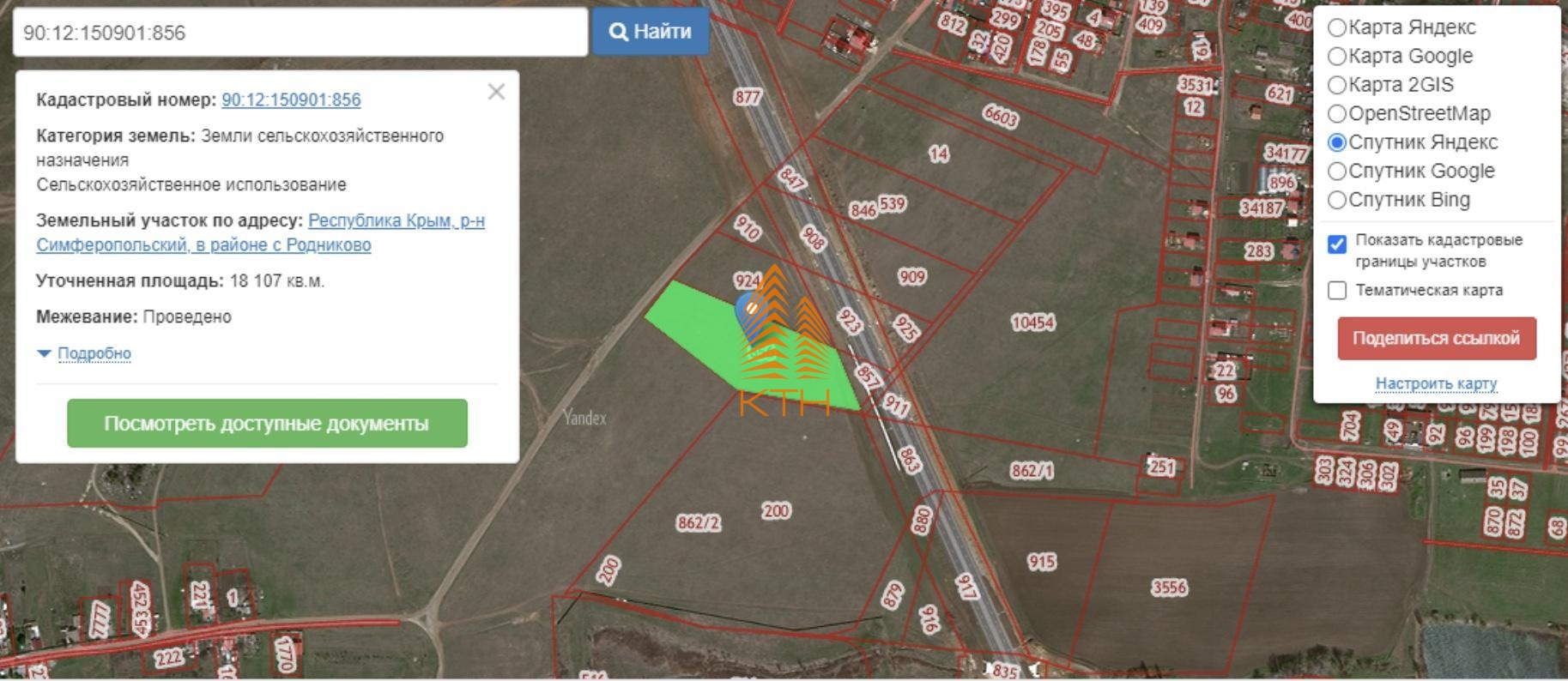The width and height of the screenshot is (1568, 681).
Task: Click Посмотреть доступные документы button
Action: click(x=267, y=424)
